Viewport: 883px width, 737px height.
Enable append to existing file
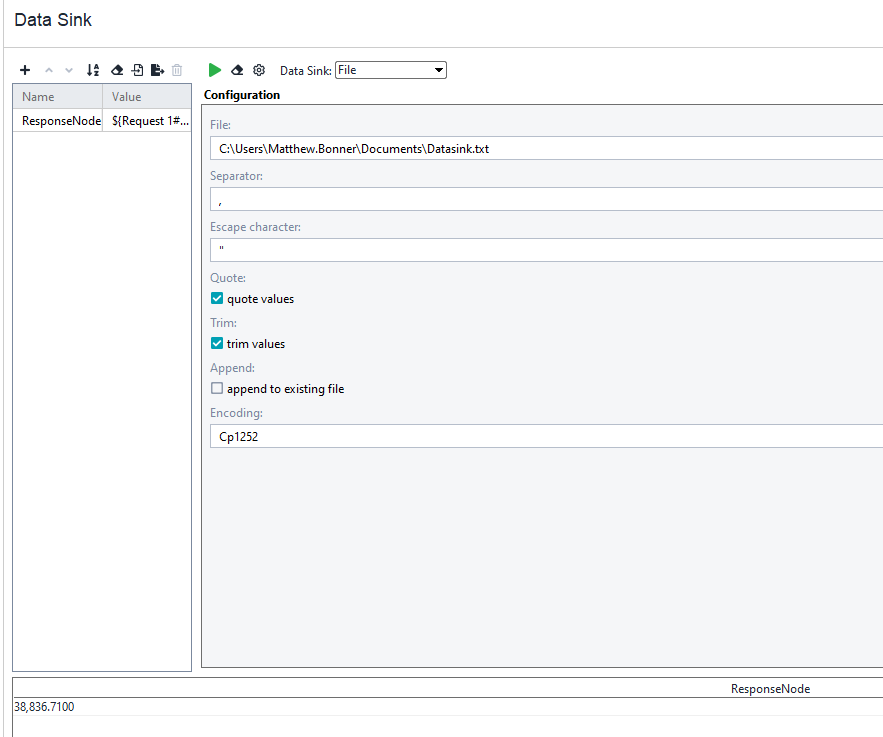coord(217,388)
